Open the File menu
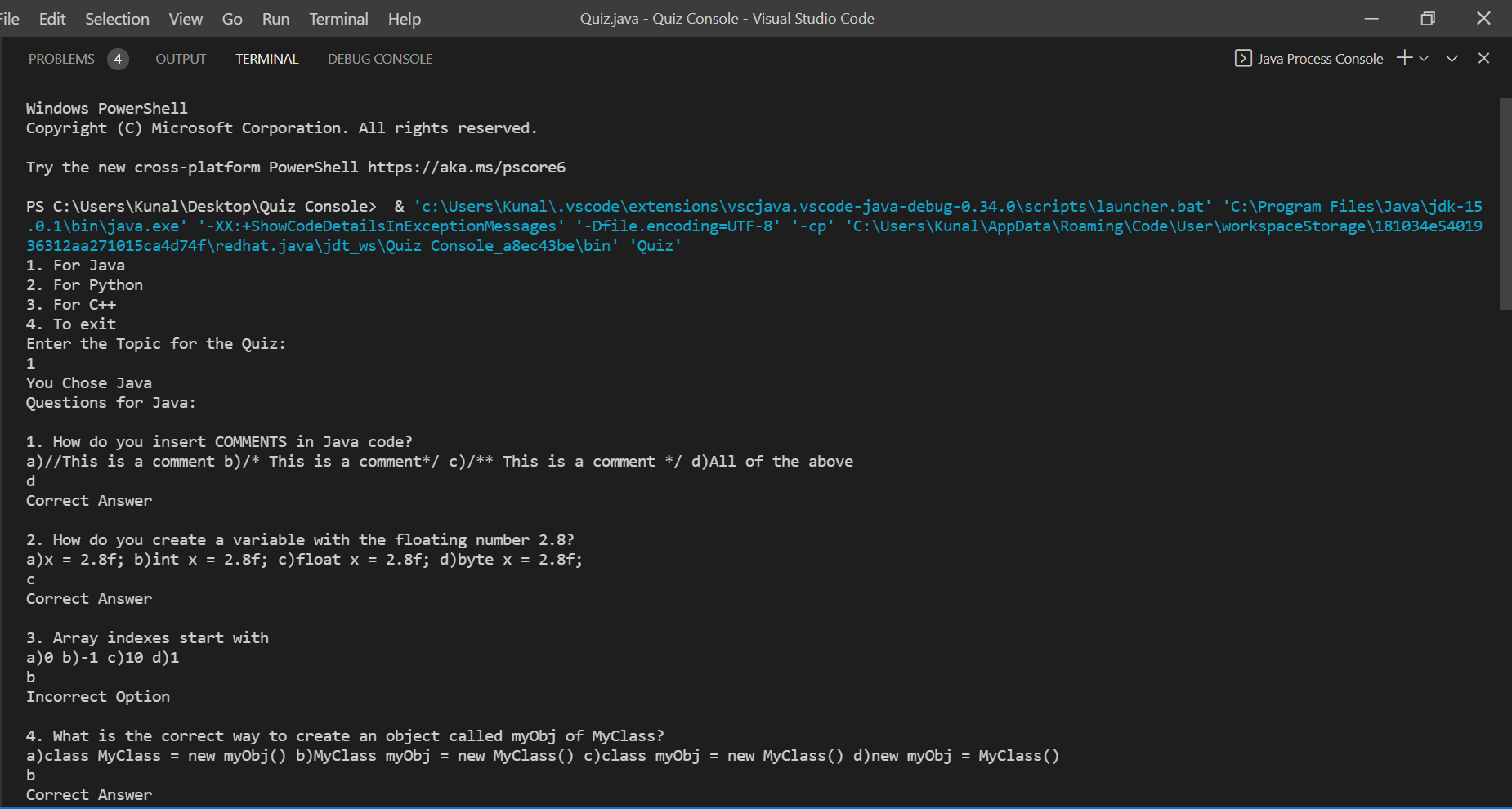This screenshot has height=809, width=1512. tap(9, 18)
